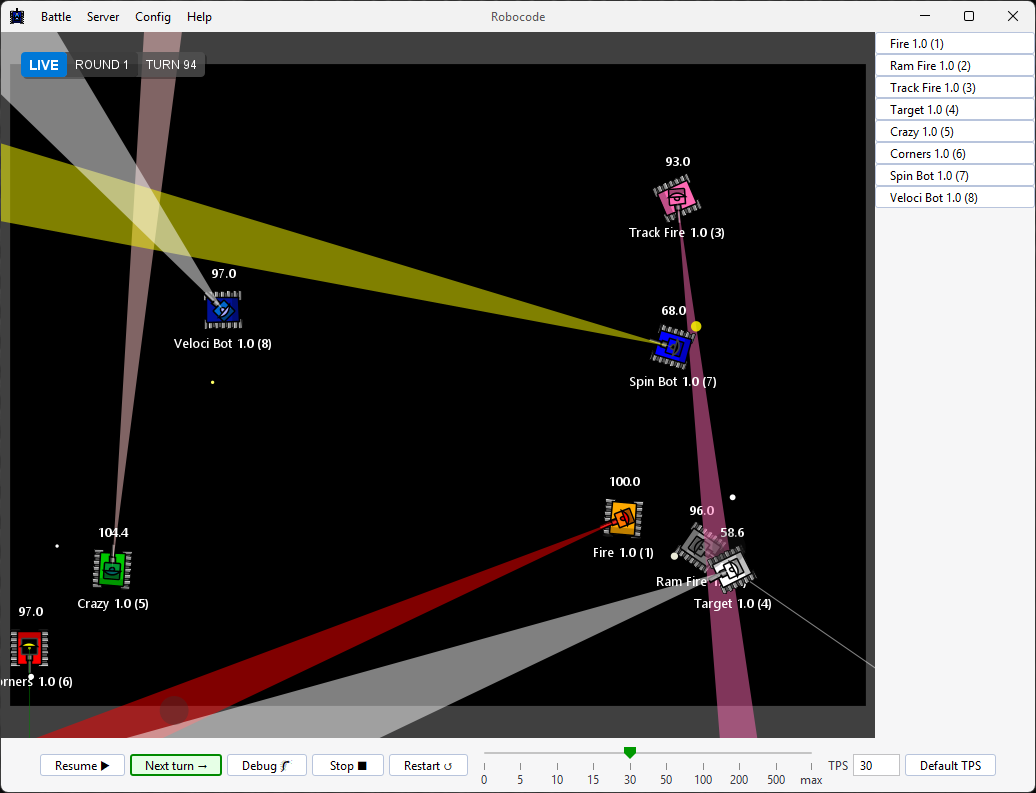Reset to Default TPS
1036x793 pixels.
(x=950, y=765)
